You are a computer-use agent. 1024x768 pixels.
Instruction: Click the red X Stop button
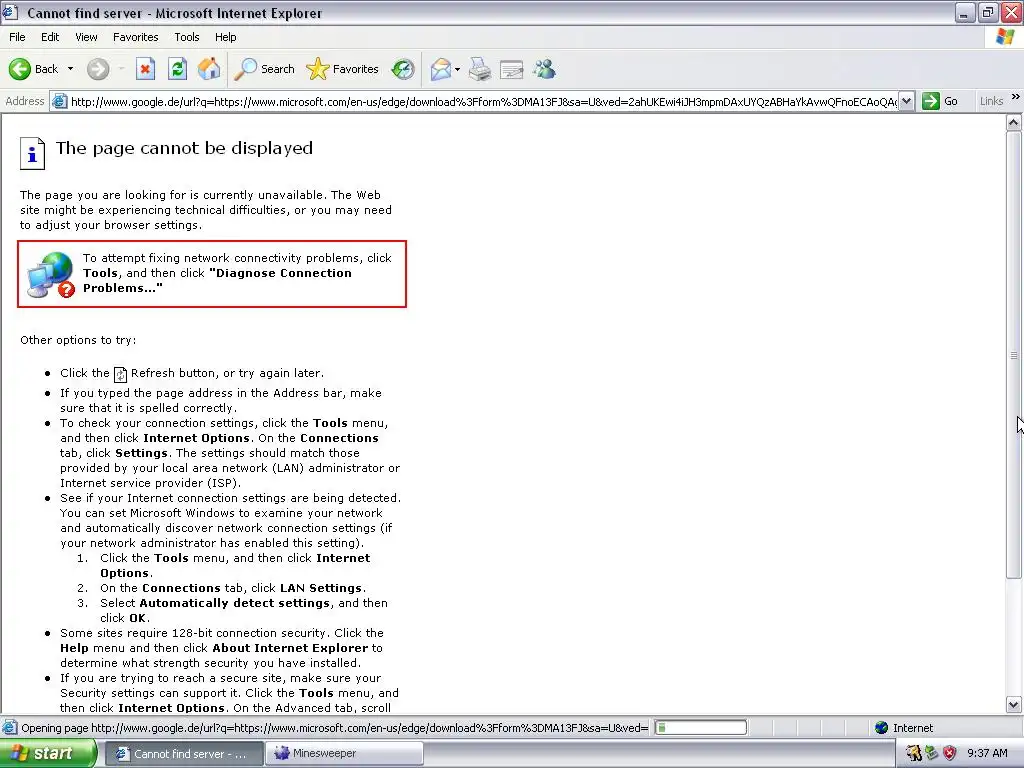(145, 69)
